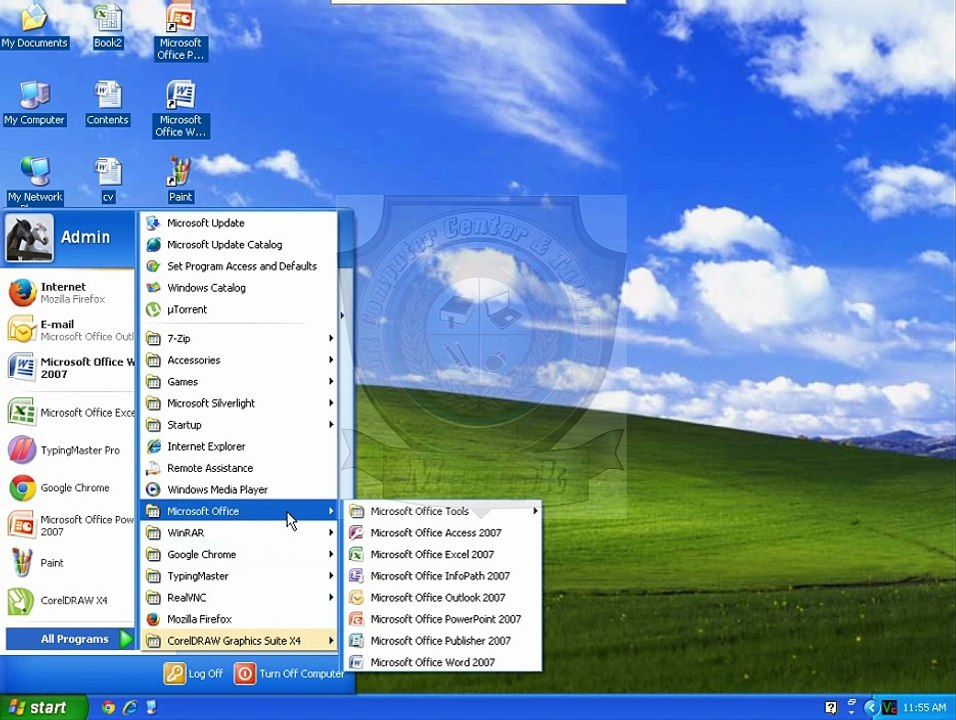This screenshot has height=720, width=956.
Task: Open My Documents desktop icon
Action: click(x=34, y=26)
